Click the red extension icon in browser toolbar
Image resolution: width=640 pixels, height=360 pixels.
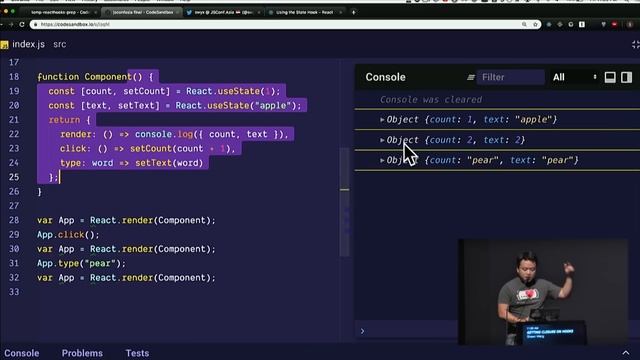pyautogui.click(x=614, y=24)
